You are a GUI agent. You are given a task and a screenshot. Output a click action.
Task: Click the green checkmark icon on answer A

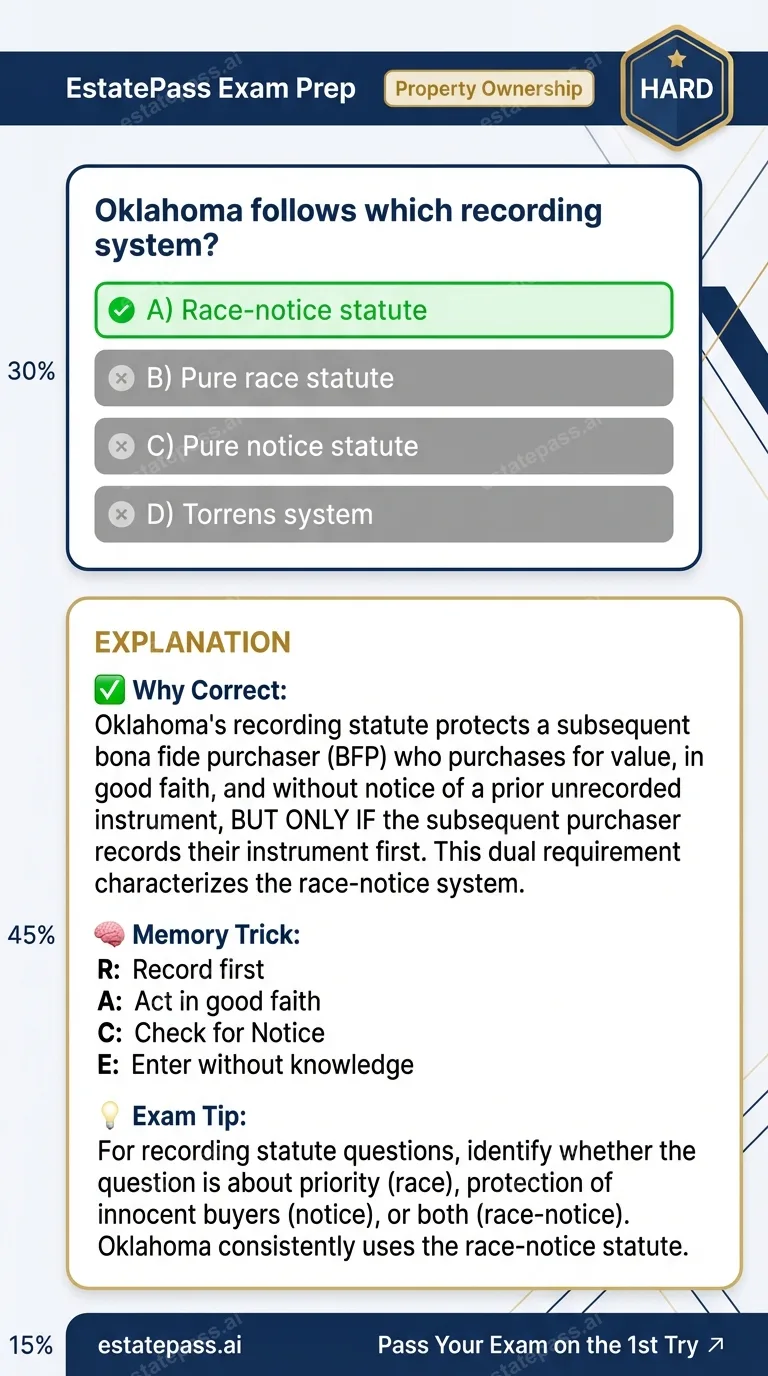[122, 310]
